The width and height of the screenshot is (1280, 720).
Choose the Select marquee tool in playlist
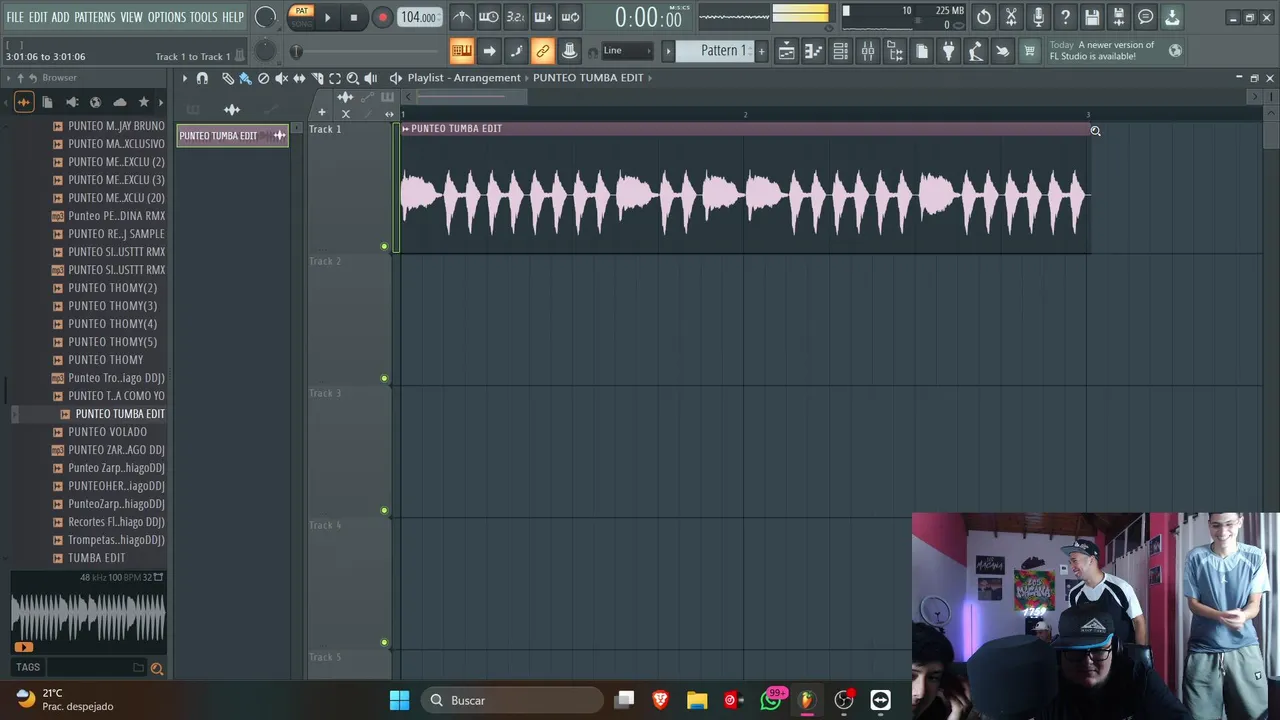[x=335, y=78]
